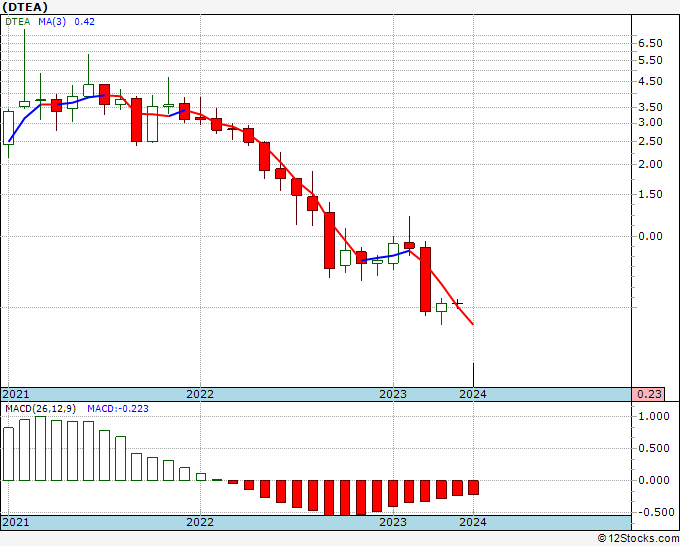Click the (DTEA) chart title

pos(25,7)
